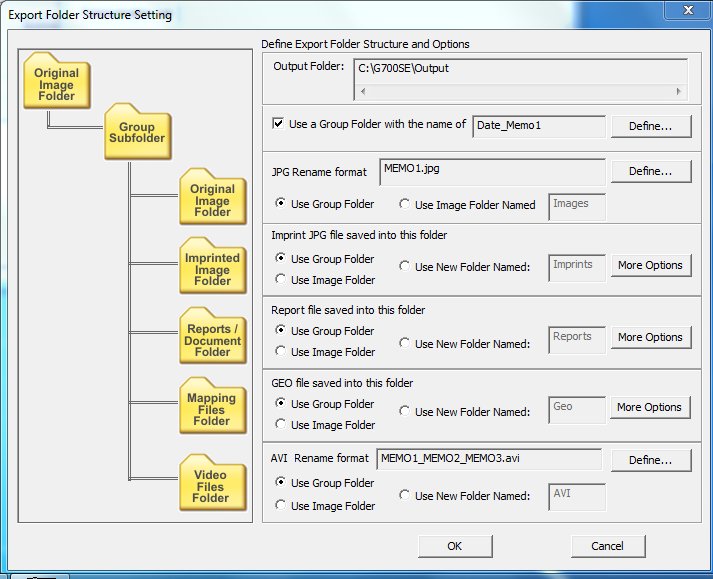The image size is (713, 579).
Task: Close the Export Folder Structure Setting dialog
Action: pos(688,10)
